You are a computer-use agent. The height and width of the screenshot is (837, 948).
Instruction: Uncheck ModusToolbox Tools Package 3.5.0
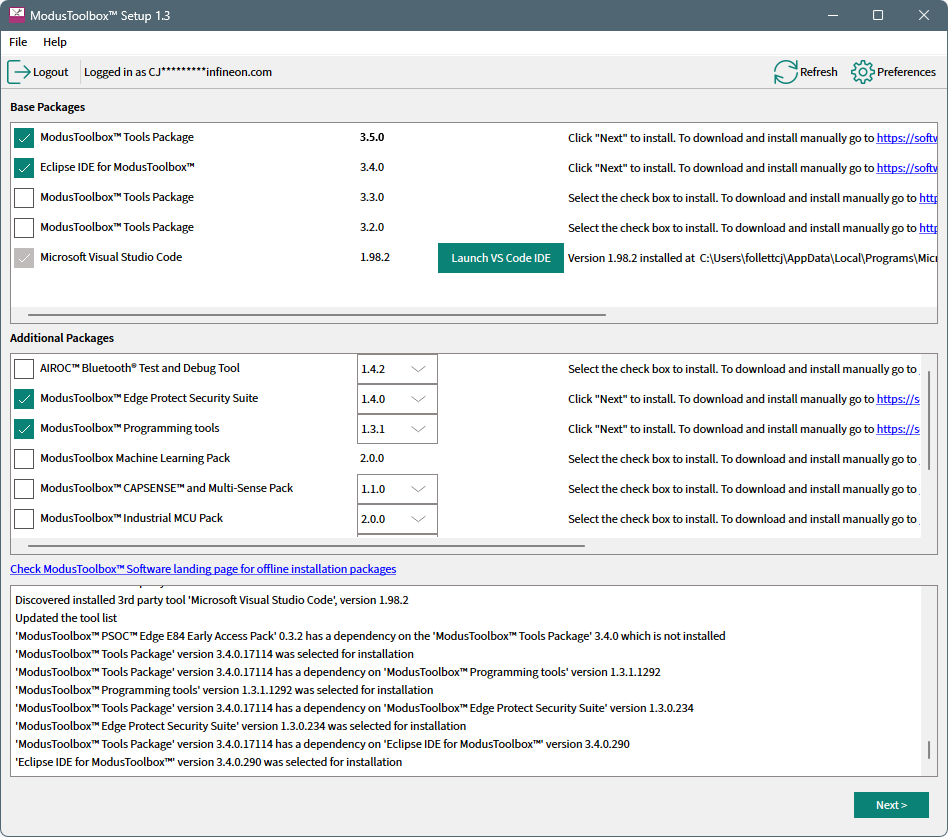coord(24,138)
